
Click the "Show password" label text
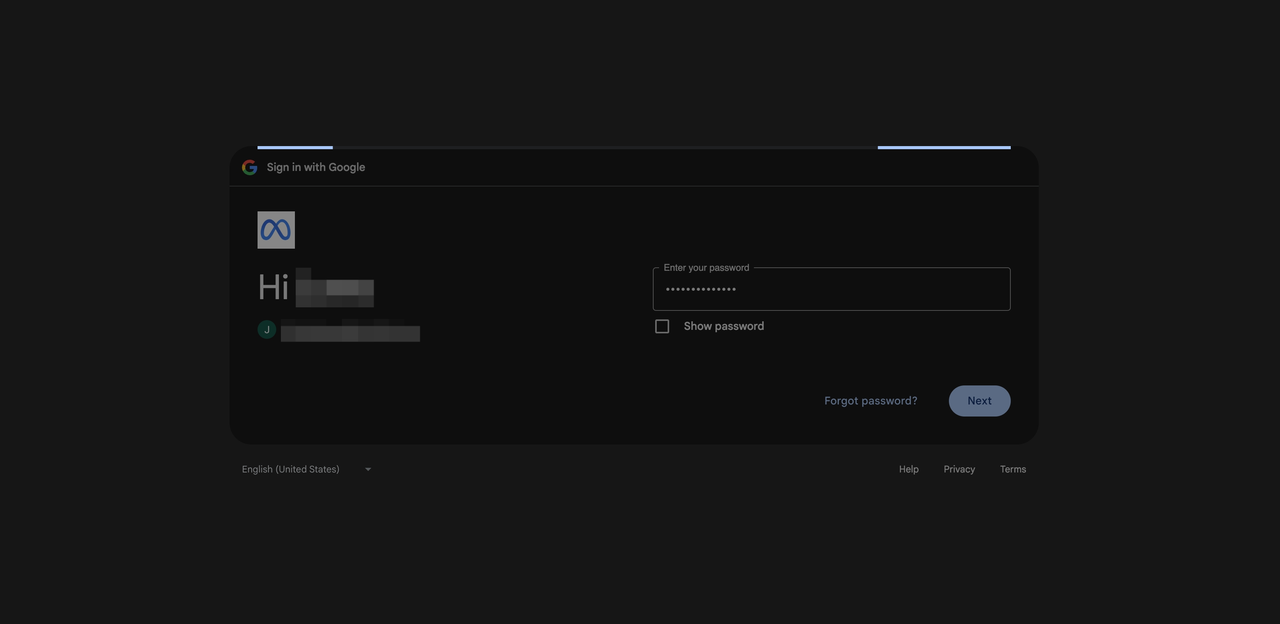723,326
